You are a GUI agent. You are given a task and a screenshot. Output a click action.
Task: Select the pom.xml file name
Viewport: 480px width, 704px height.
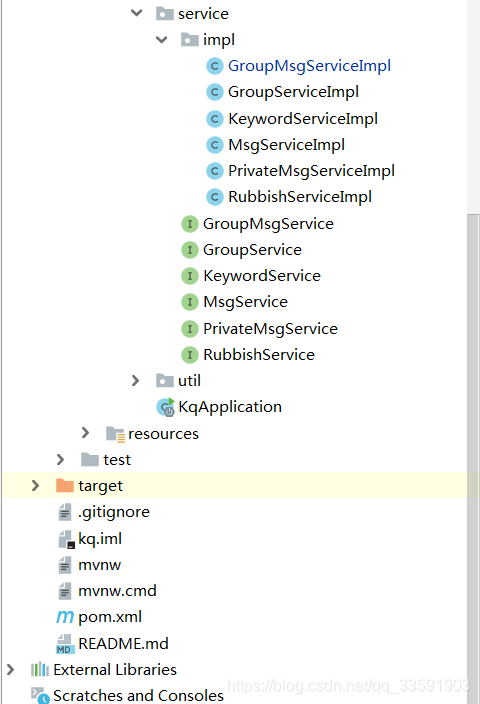[x=110, y=617]
